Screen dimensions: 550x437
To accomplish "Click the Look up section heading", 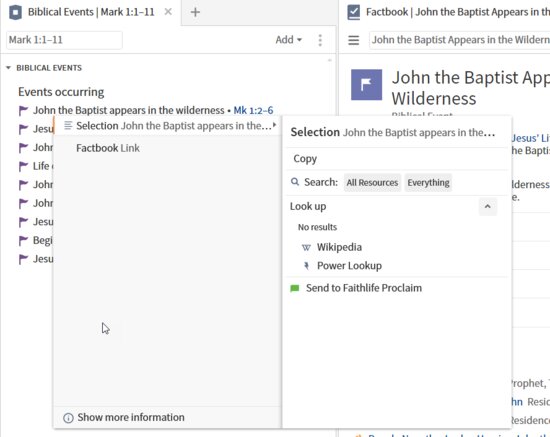I will click(x=308, y=206).
